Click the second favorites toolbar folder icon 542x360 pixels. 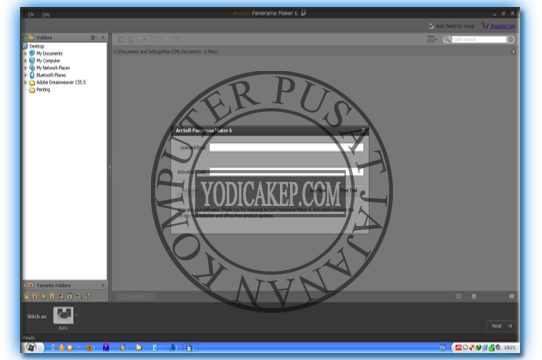35,296
